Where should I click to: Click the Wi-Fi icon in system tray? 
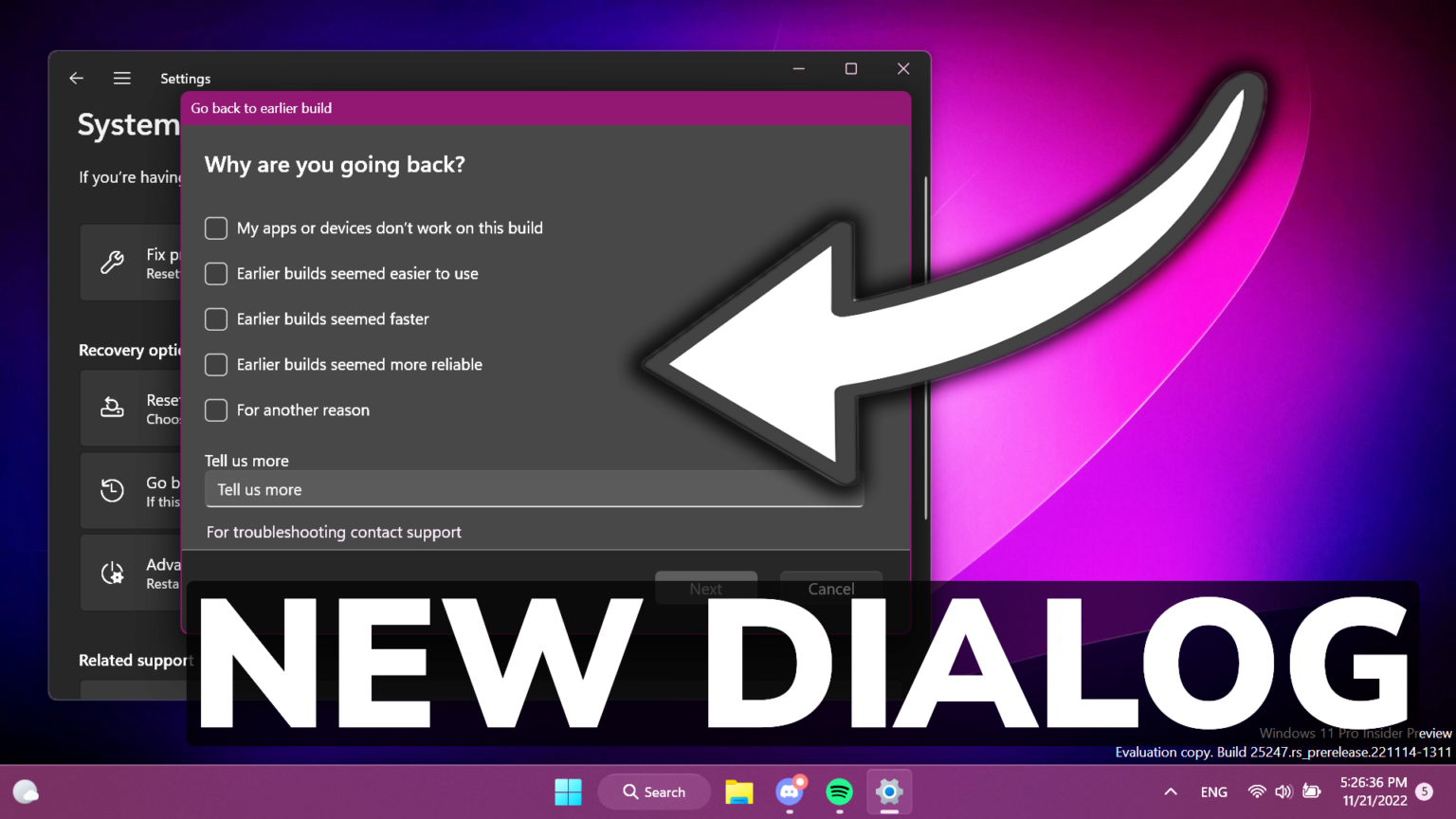click(1256, 792)
